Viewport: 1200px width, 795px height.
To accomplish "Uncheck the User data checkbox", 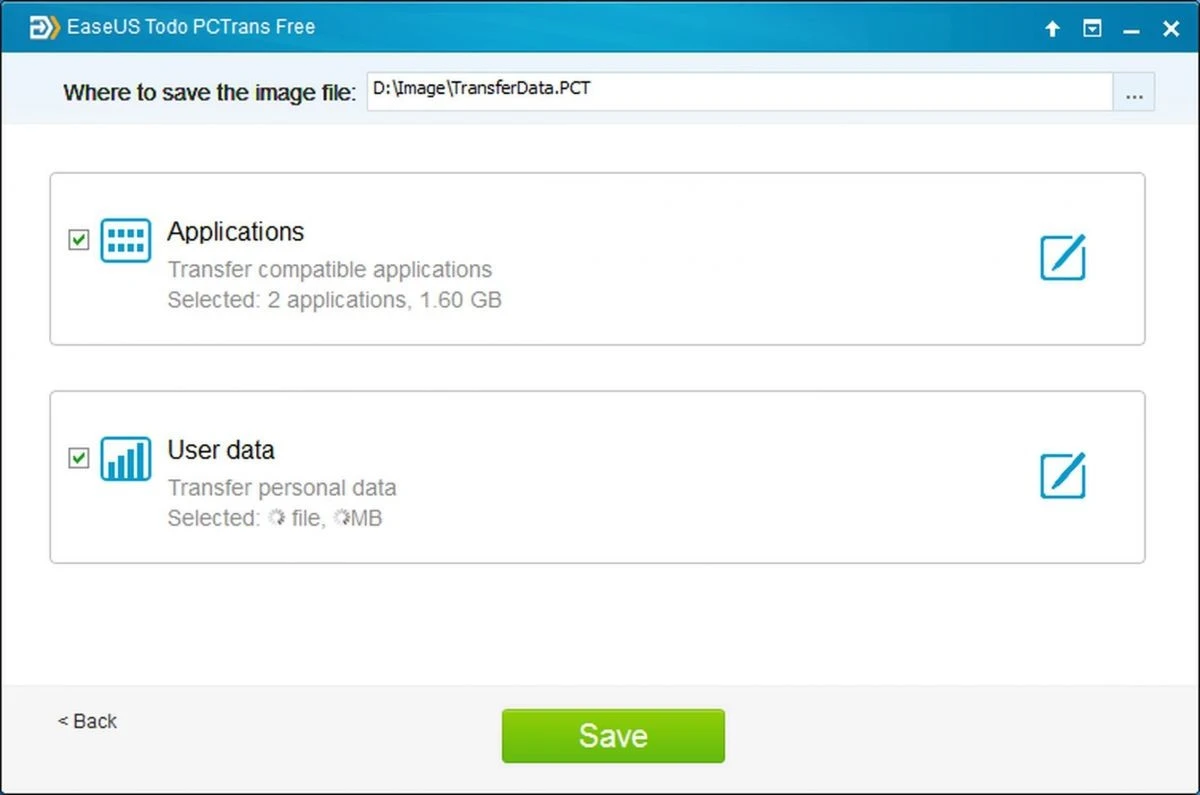I will (78, 458).
